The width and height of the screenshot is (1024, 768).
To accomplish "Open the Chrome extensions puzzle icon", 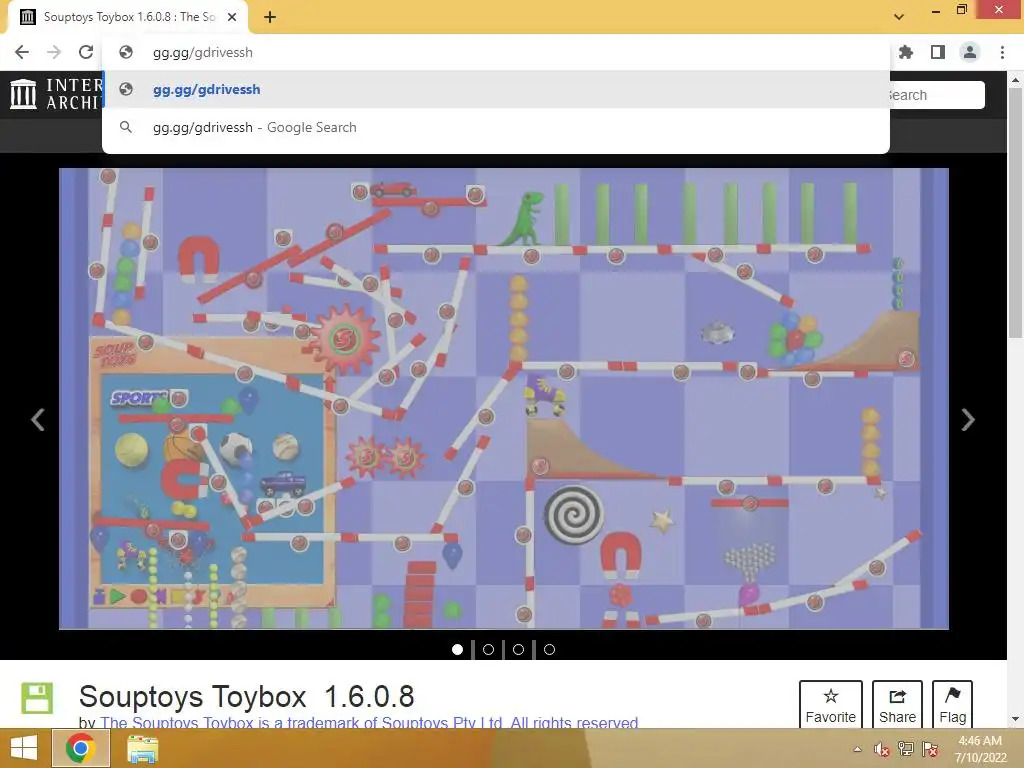I will pos(906,52).
